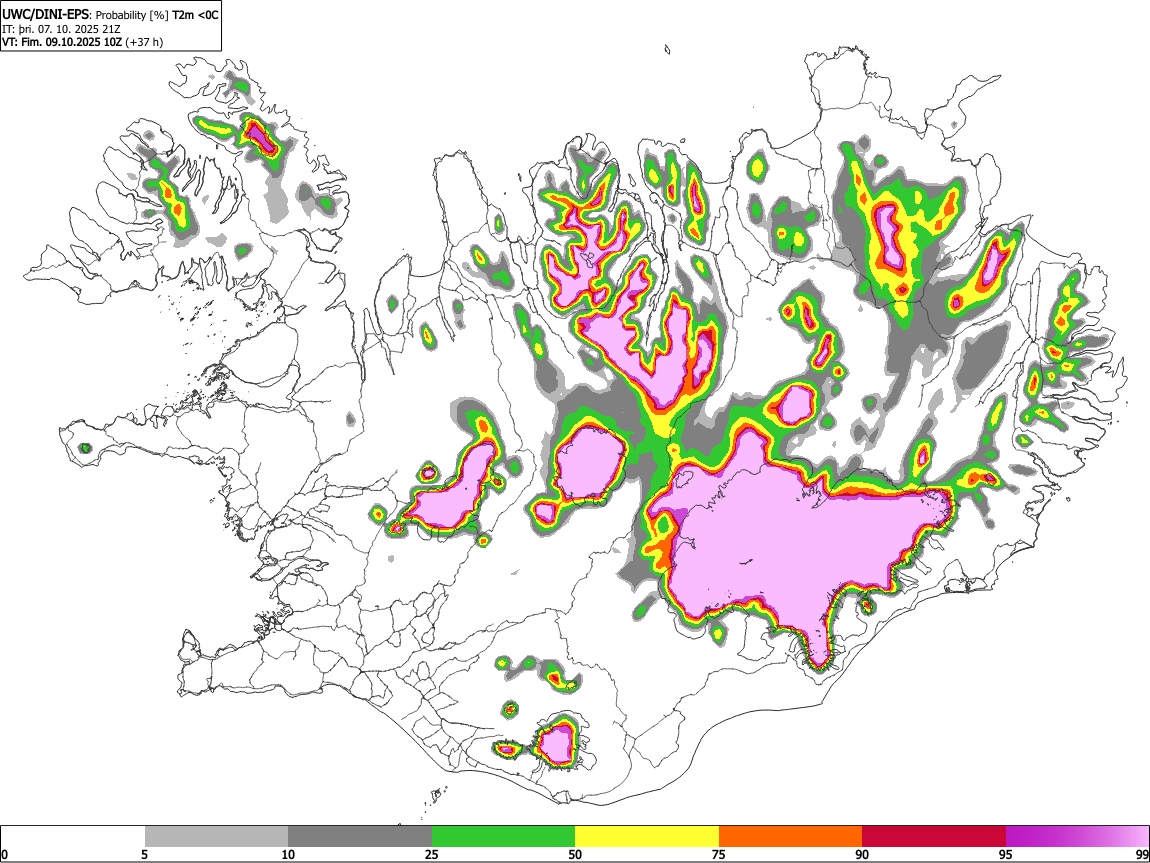Click the yellow 50–75 legend segment
Image resolution: width=1150 pixels, height=863 pixels.
point(647,837)
